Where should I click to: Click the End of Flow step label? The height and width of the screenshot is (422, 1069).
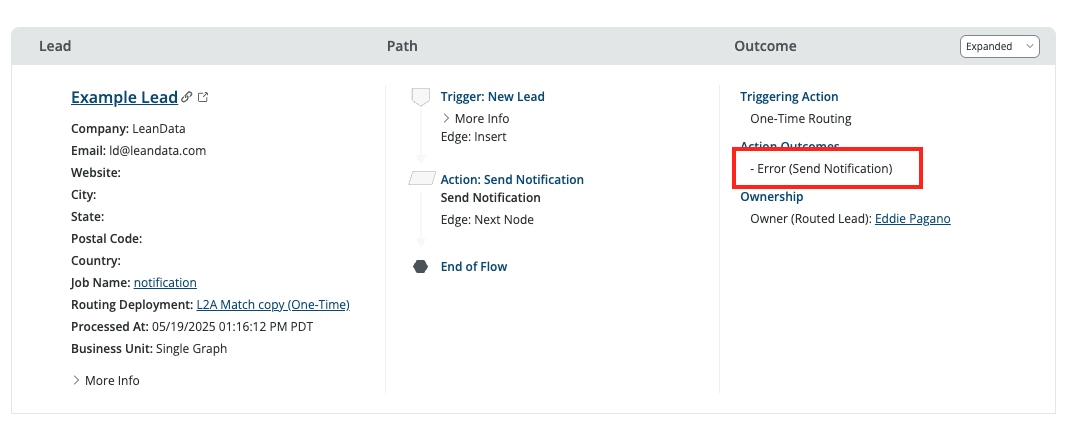pyautogui.click(x=474, y=267)
